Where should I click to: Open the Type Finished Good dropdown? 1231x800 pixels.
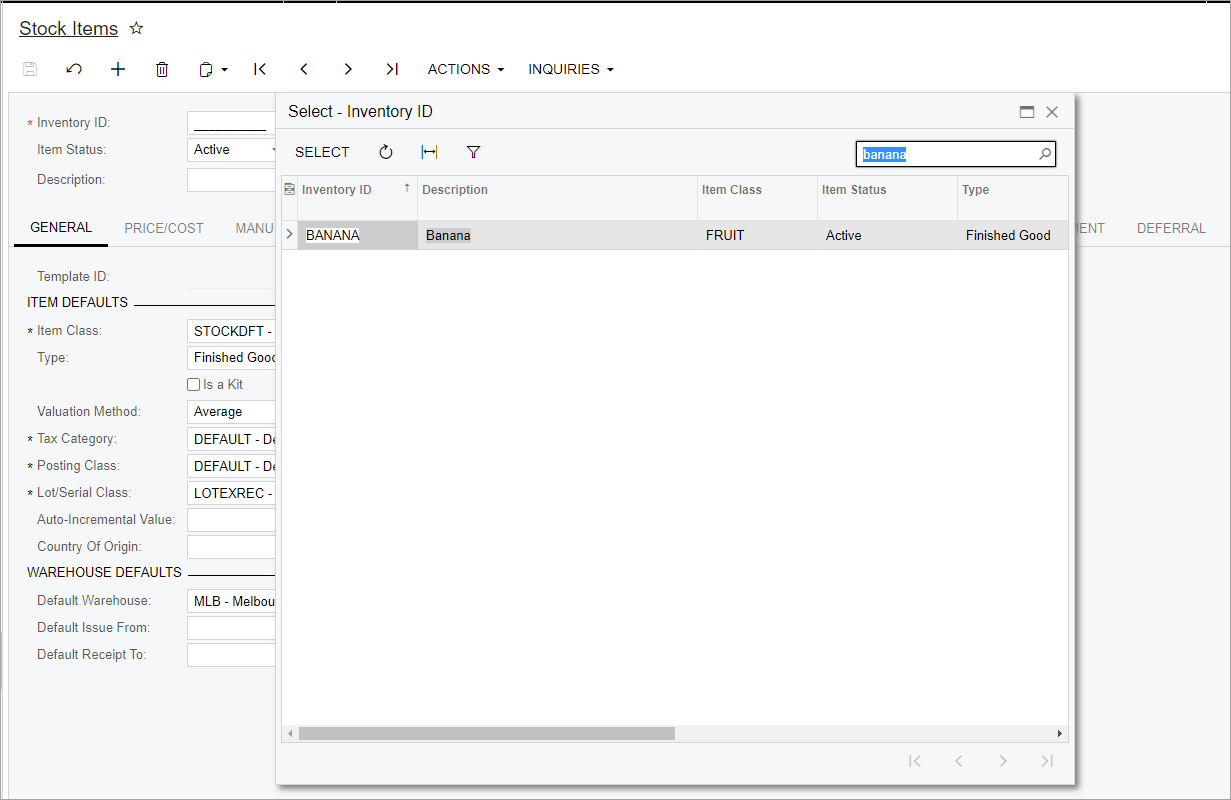point(231,358)
